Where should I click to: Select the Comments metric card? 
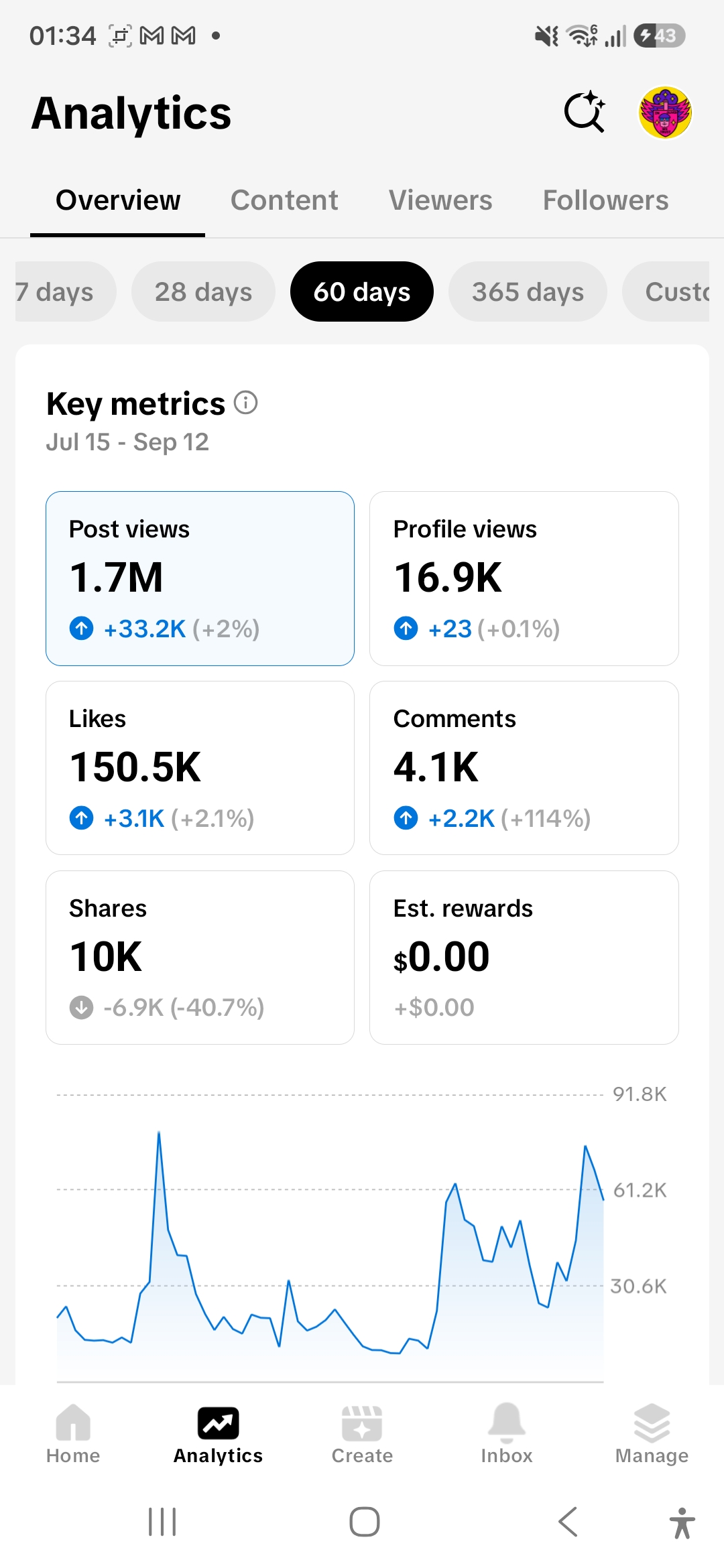[524, 768]
